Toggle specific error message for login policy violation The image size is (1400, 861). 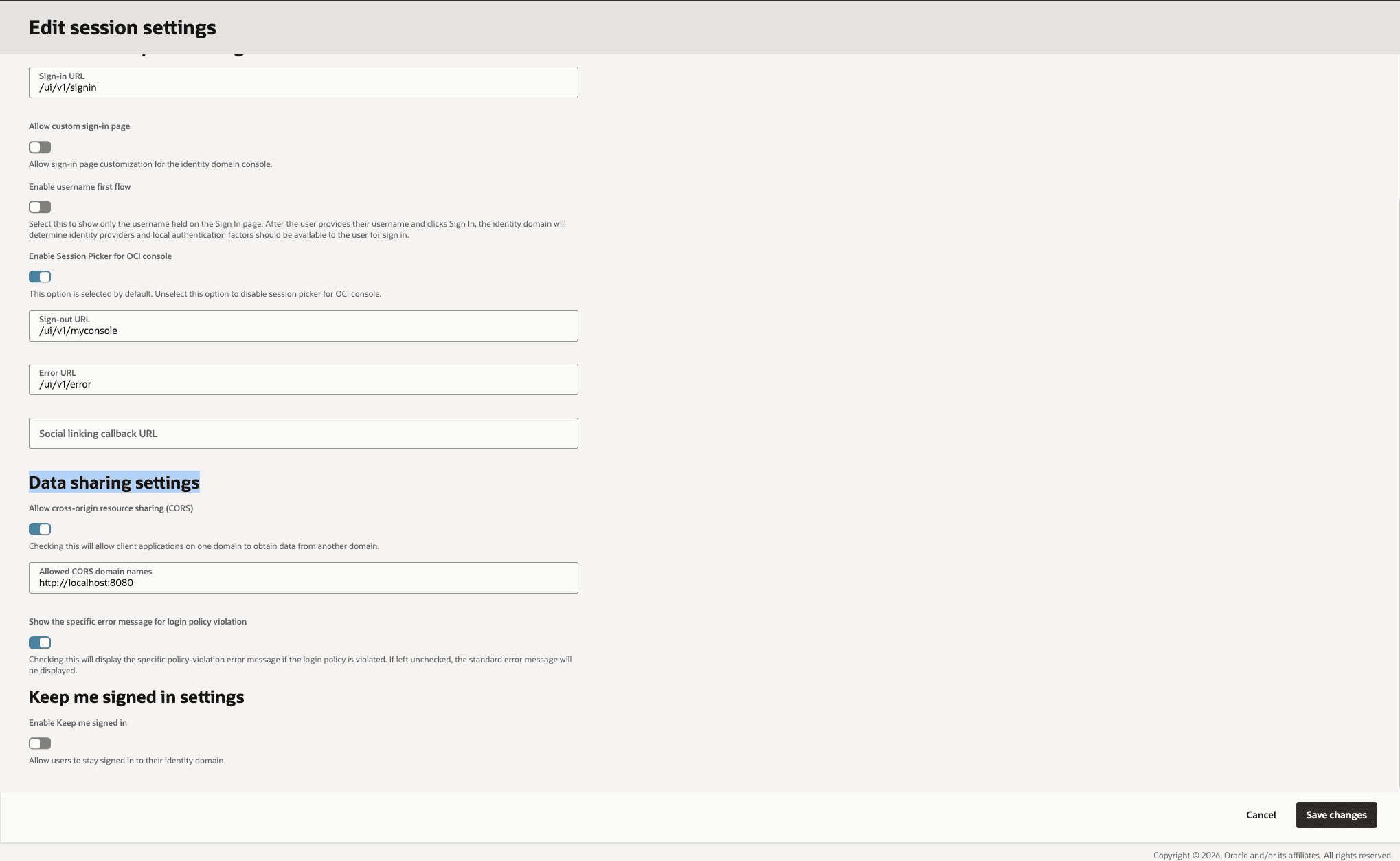point(40,642)
